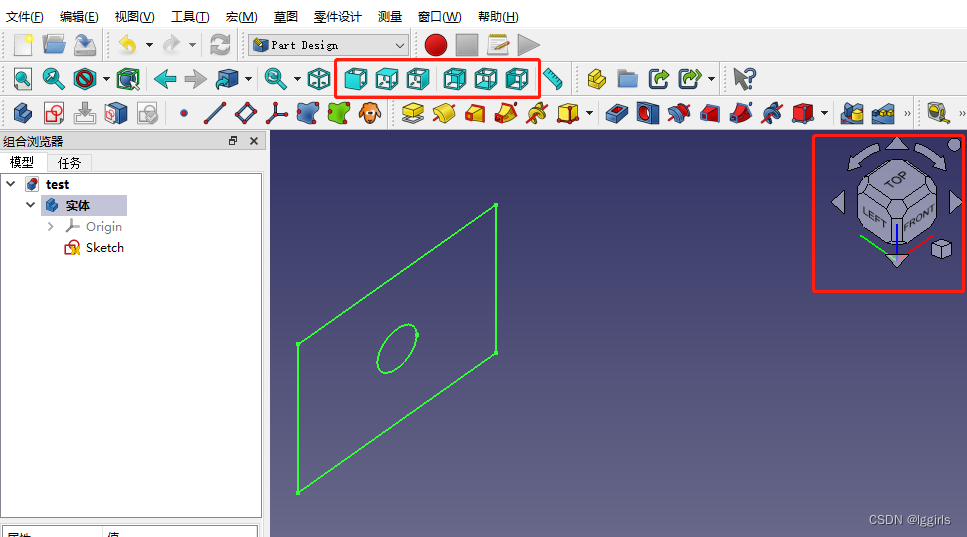This screenshot has height=537, width=967.
Task: Click the Create Sketch icon
Action: [54, 113]
